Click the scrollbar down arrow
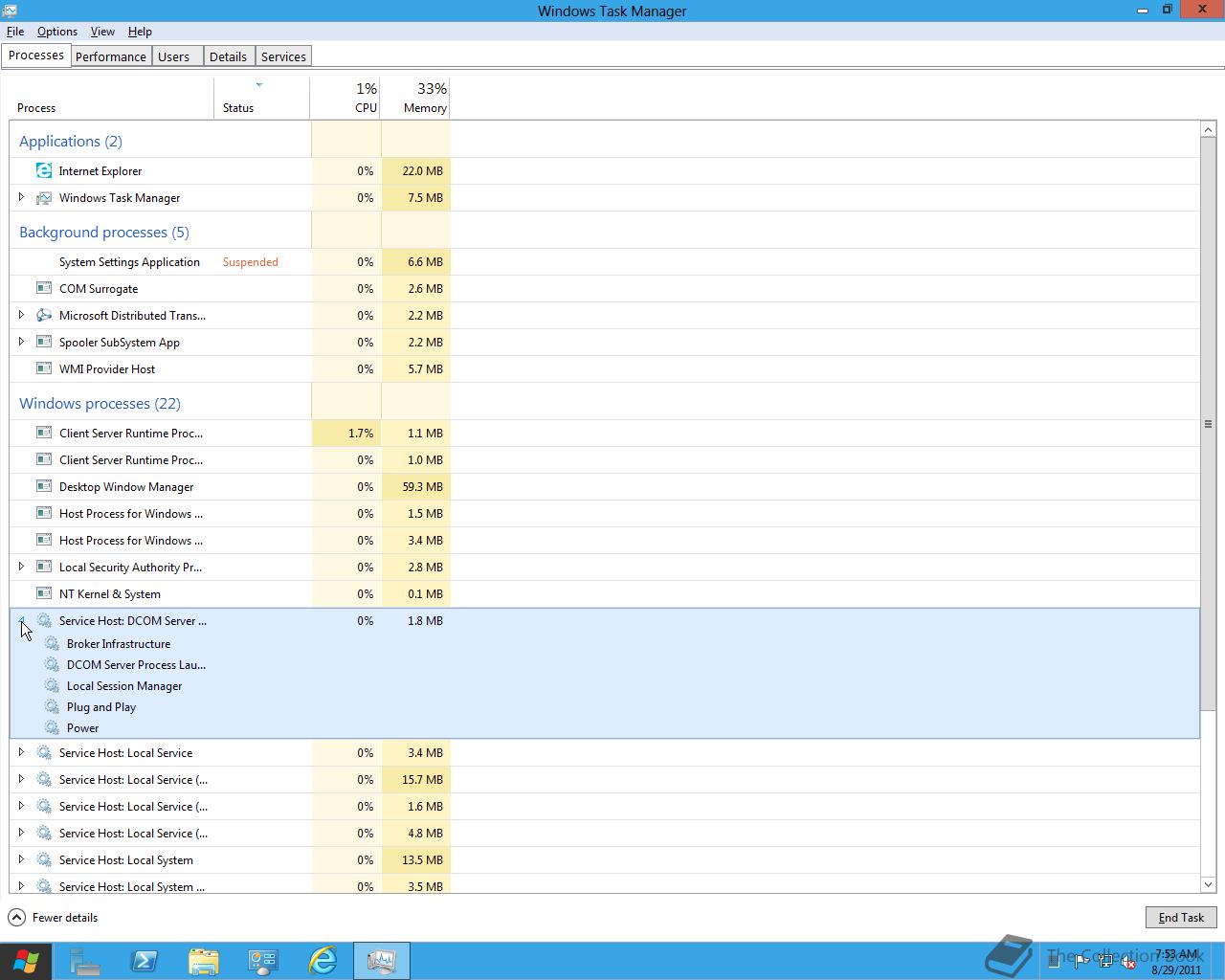 pyautogui.click(x=1208, y=885)
